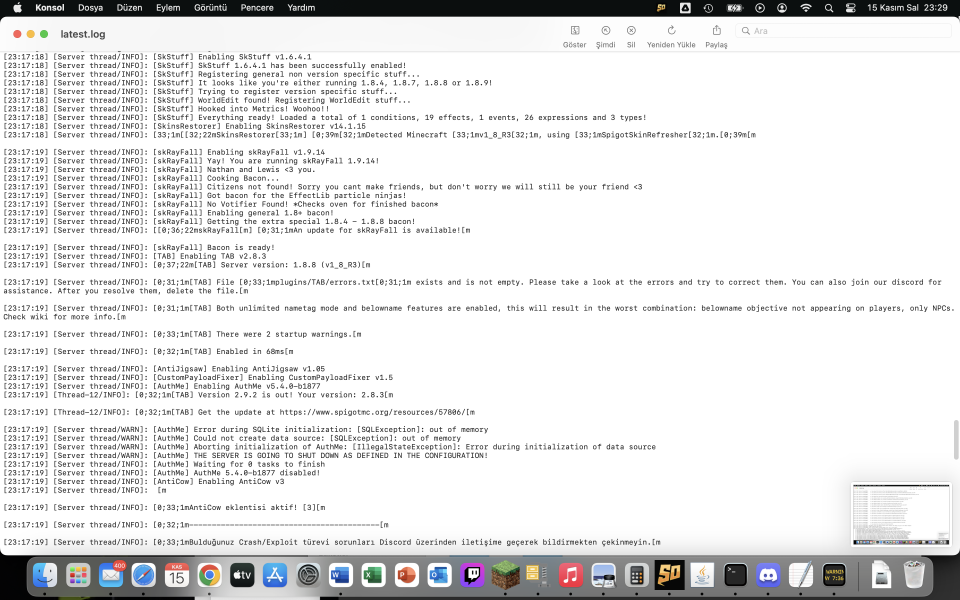Open Twitch from the dock
This screenshot has height=600, width=960.
point(472,575)
